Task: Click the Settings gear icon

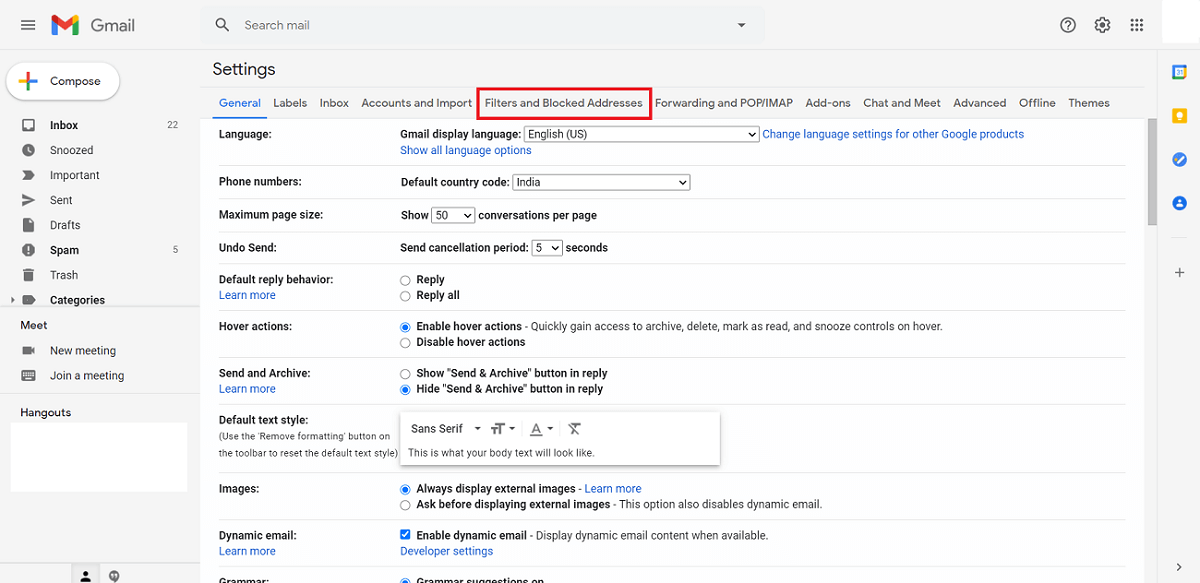Action: point(1102,25)
